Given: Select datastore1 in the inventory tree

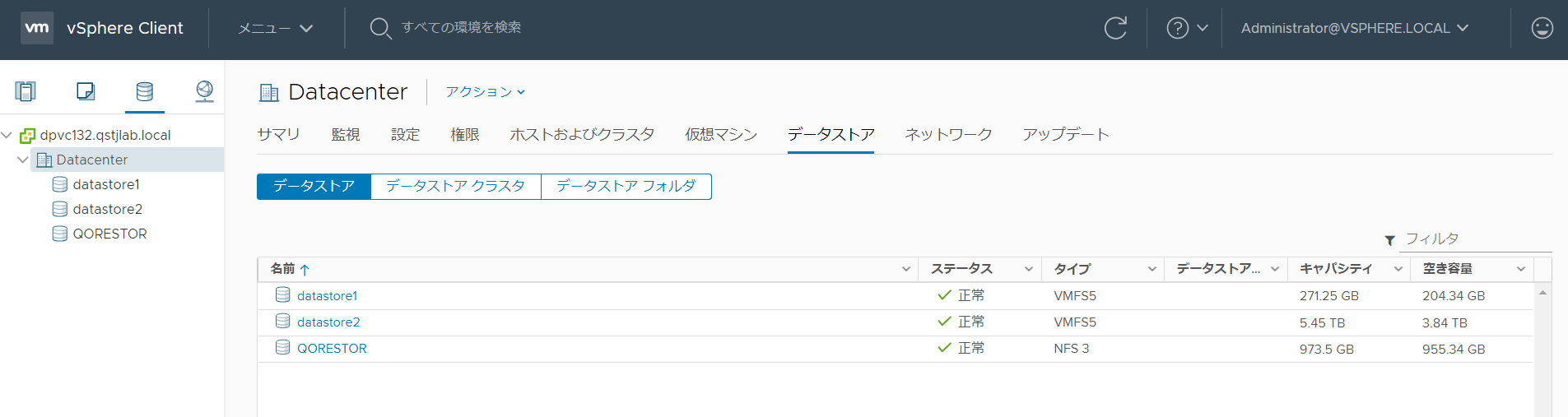Looking at the screenshot, I should (106, 184).
